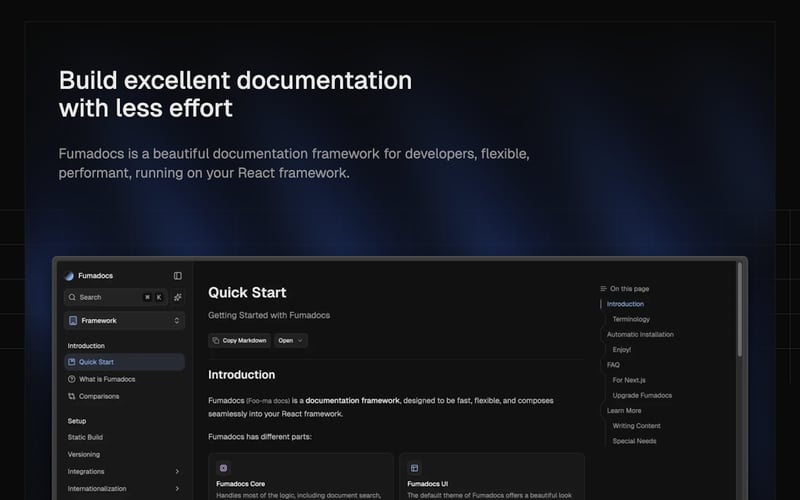Viewport: 800px width, 500px height.
Task: Jump to Enjoy! outline item
Action: pos(621,350)
